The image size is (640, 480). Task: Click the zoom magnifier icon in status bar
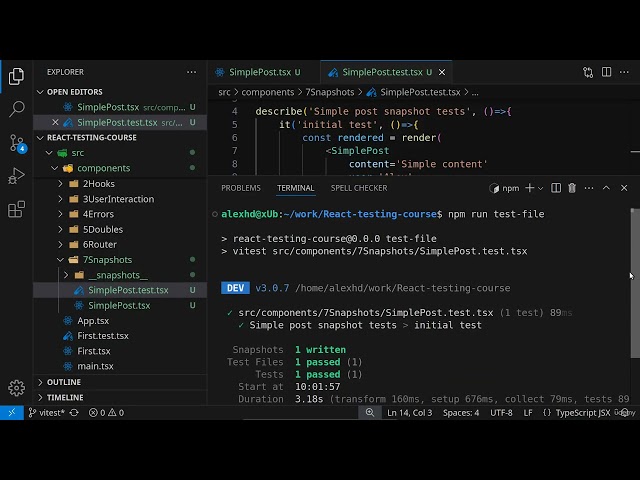[370, 413]
